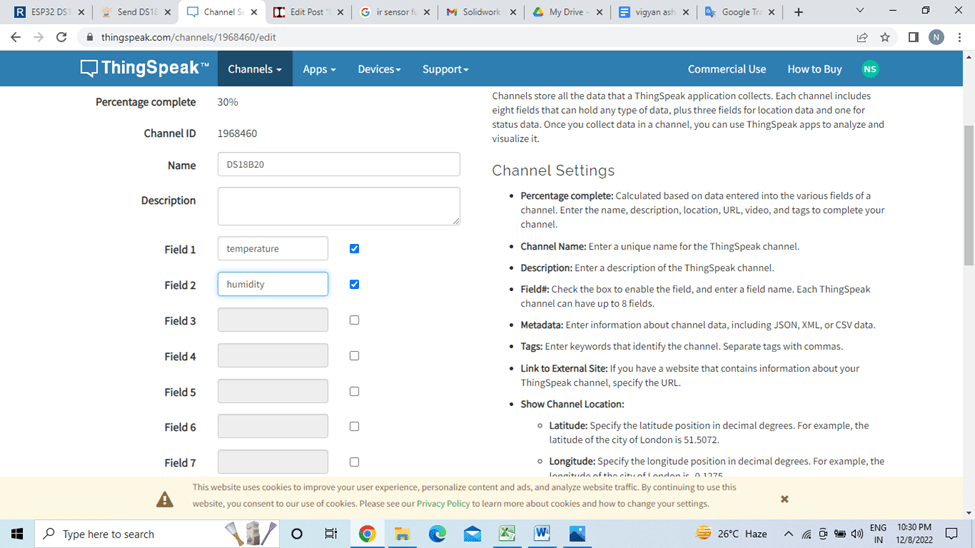The height and width of the screenshot is (548, 975).
Task: Click the volume speaker tray icon
Action: click(857, 534)
